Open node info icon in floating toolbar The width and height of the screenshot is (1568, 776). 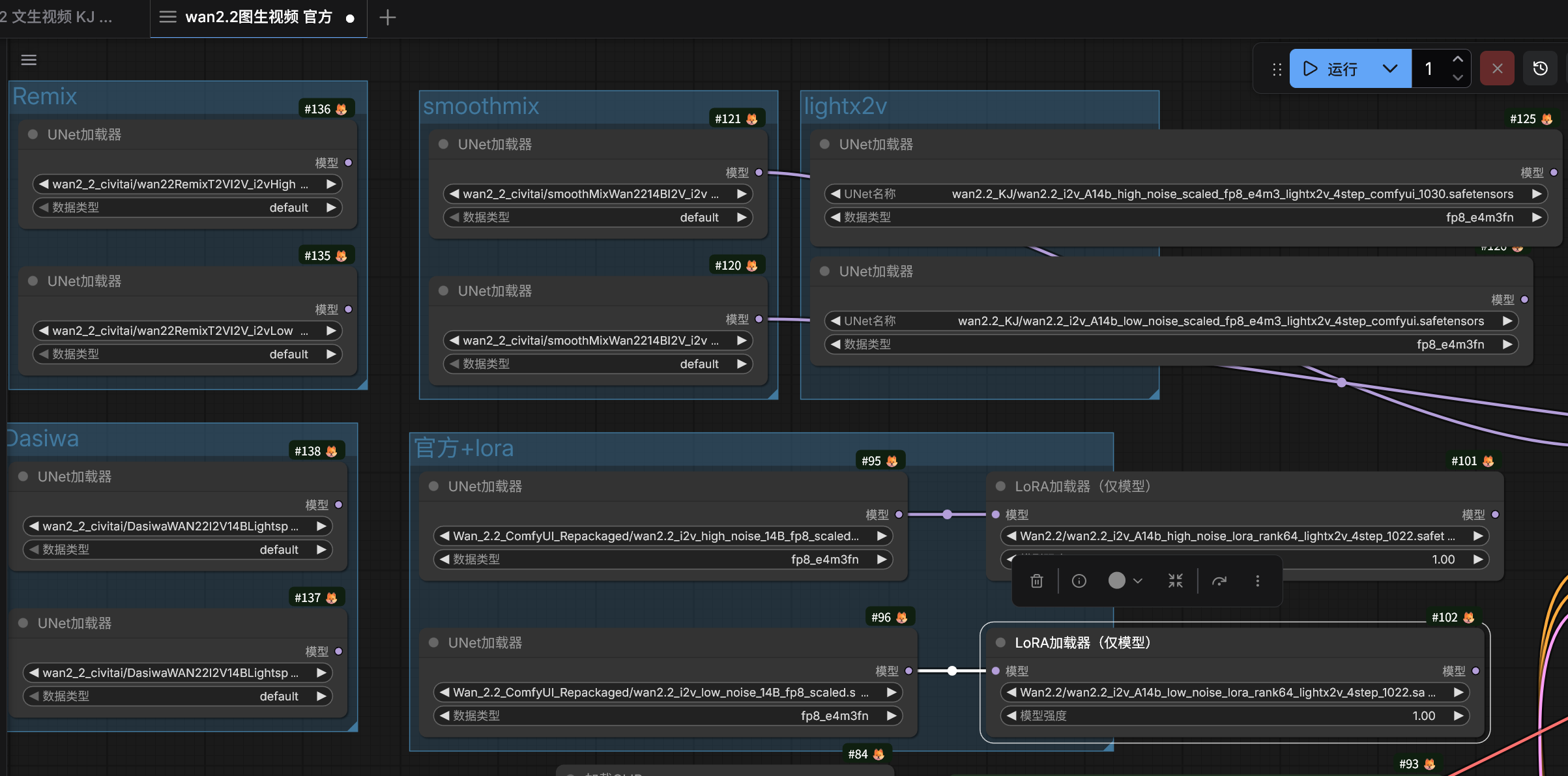tap(1079, 581)
